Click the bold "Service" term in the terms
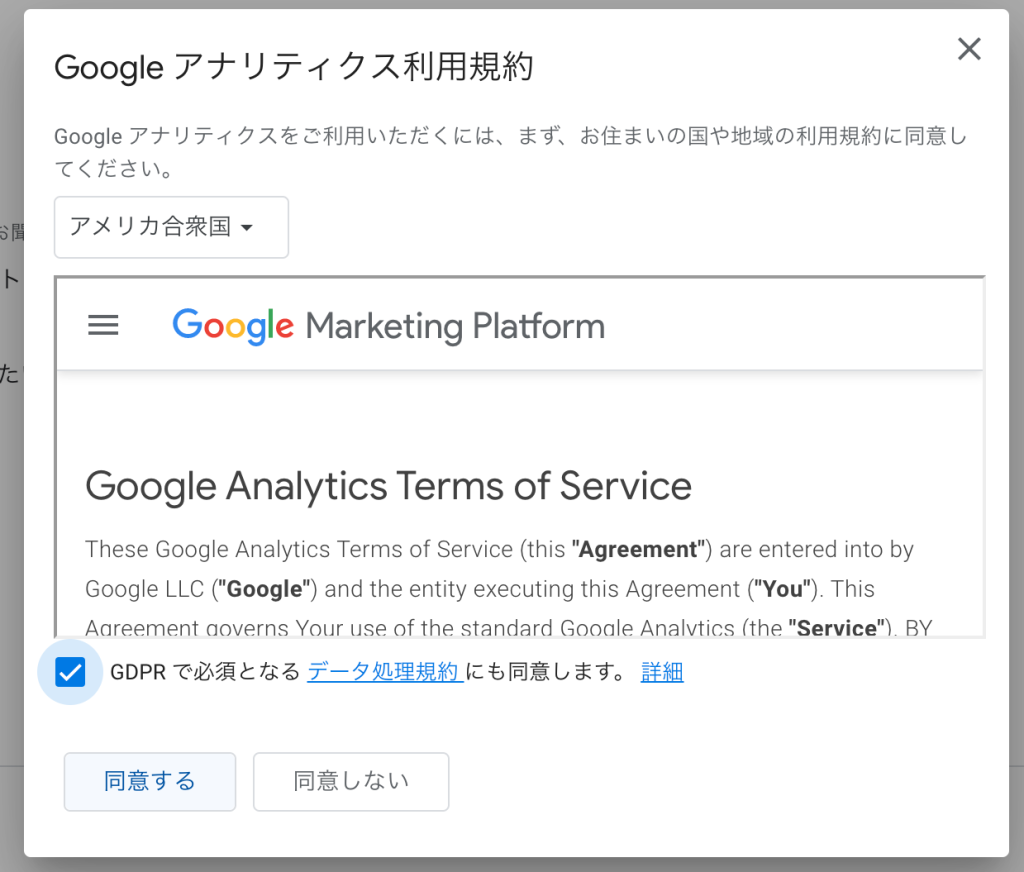Image resolution: width=1024 pixels, height=872 pixels. click(840, 627)
